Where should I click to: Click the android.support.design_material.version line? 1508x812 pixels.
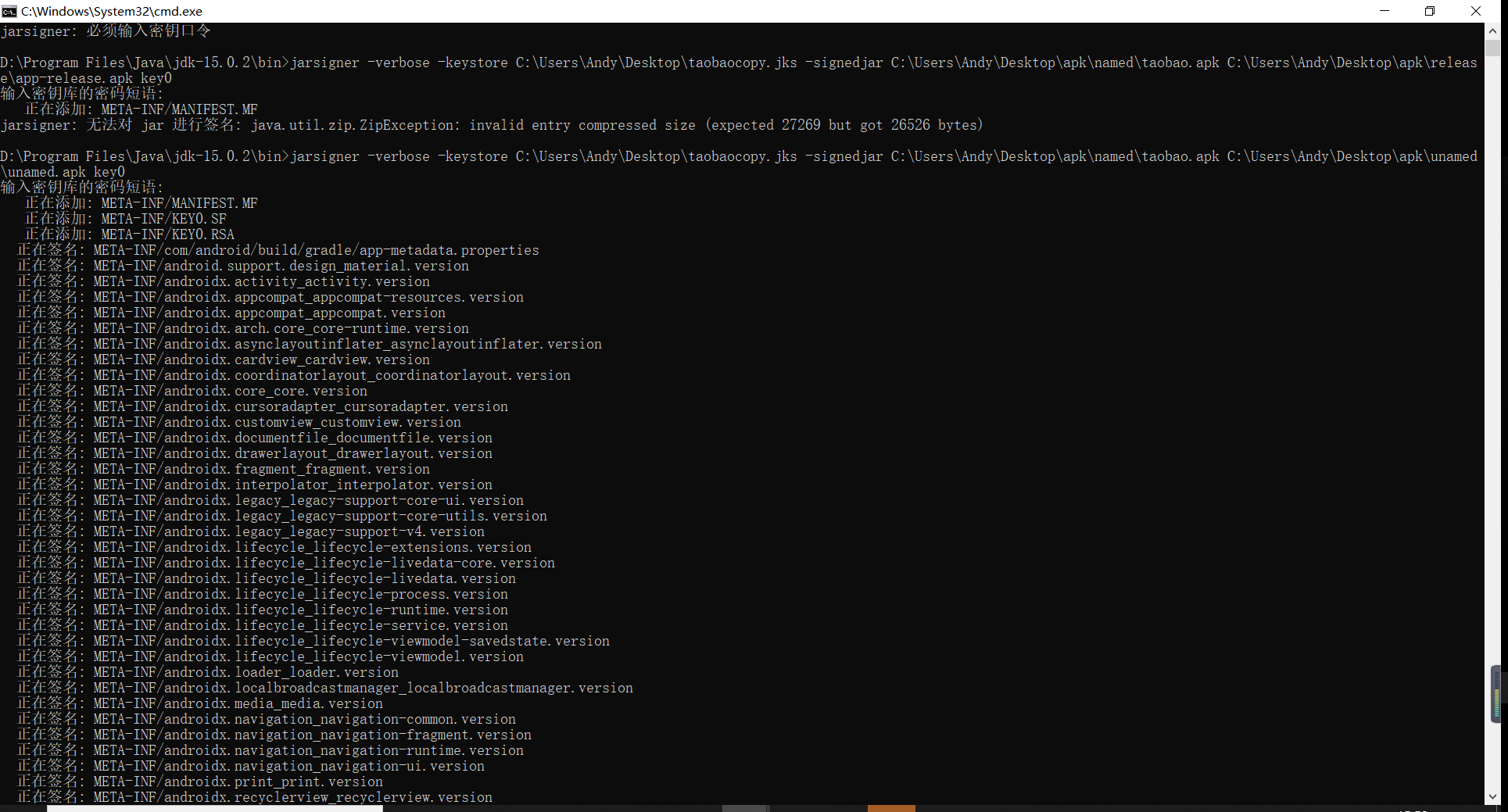pyautogui.click(x=243, y=266)
